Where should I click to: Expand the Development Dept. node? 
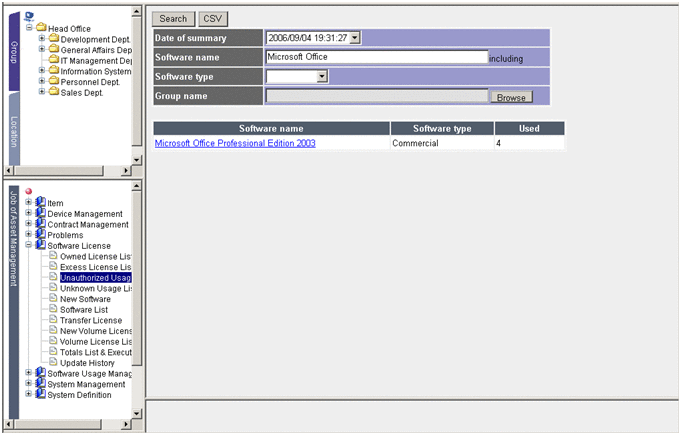[x=42, y=38]
